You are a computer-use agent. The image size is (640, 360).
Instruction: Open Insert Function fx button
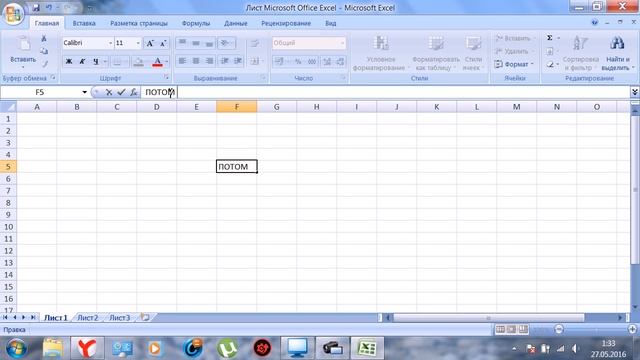[133, 92]
